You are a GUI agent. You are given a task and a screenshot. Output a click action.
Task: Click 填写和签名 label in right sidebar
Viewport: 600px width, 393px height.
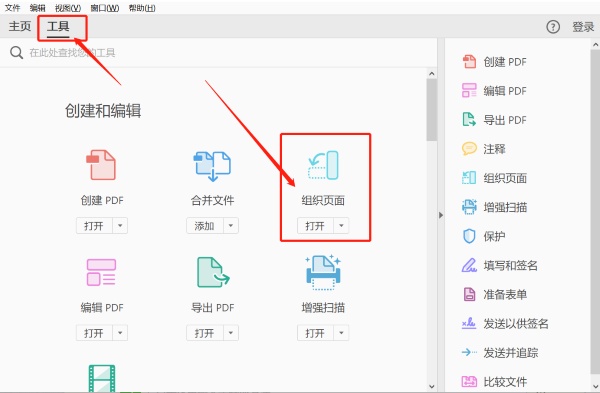pyautogui.click(x=510, y=265)
